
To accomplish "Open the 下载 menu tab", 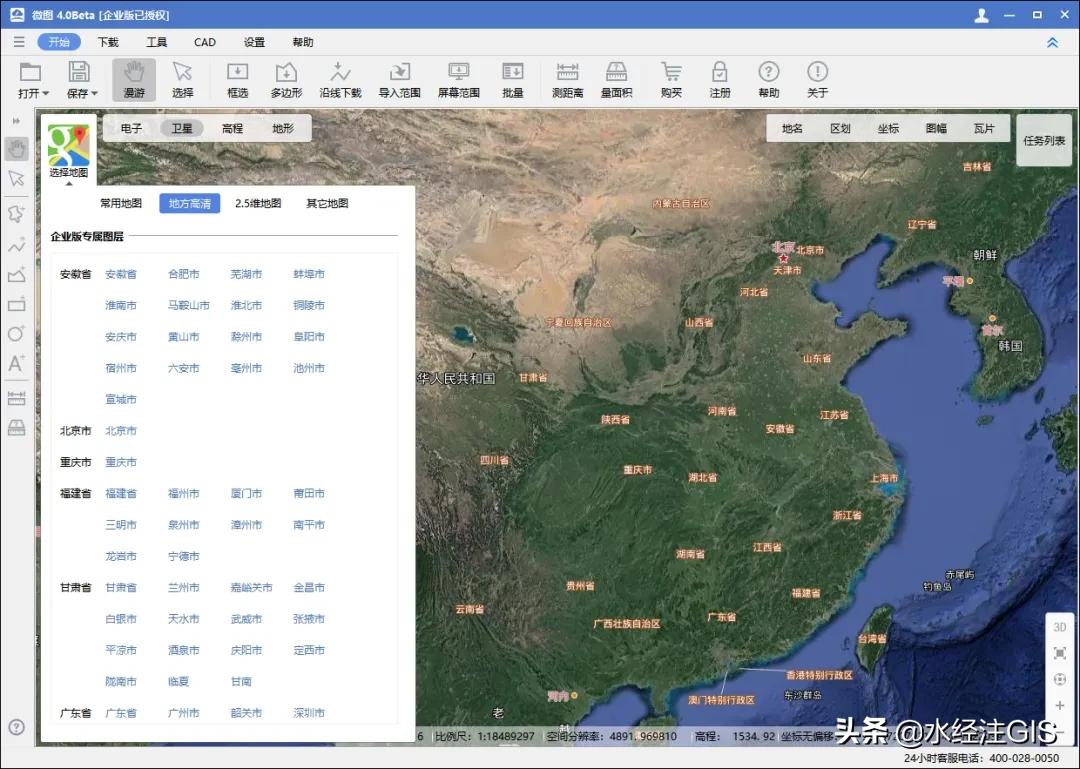I will tap(108, 42).
